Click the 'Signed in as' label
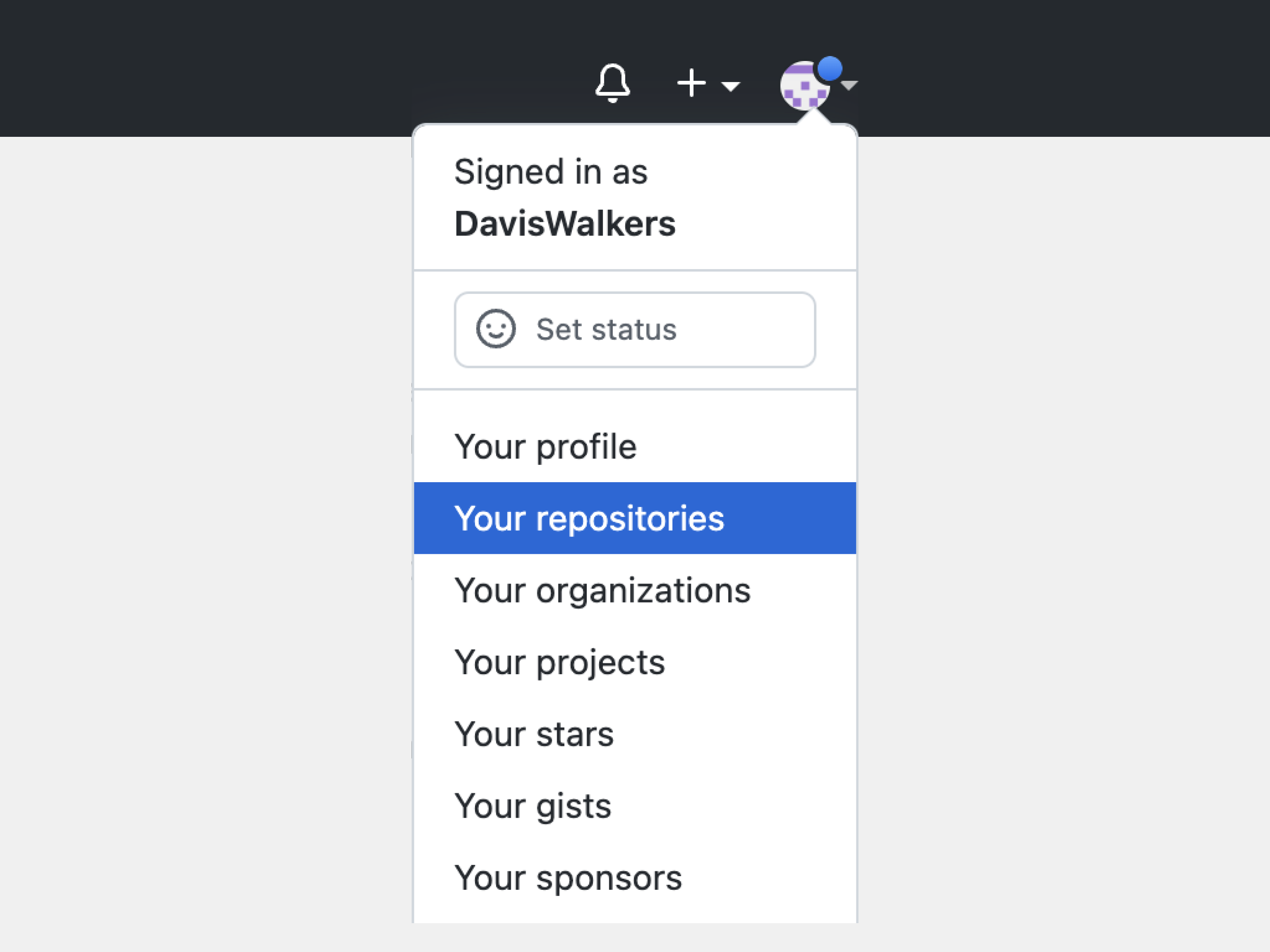 tap(550, 172)
